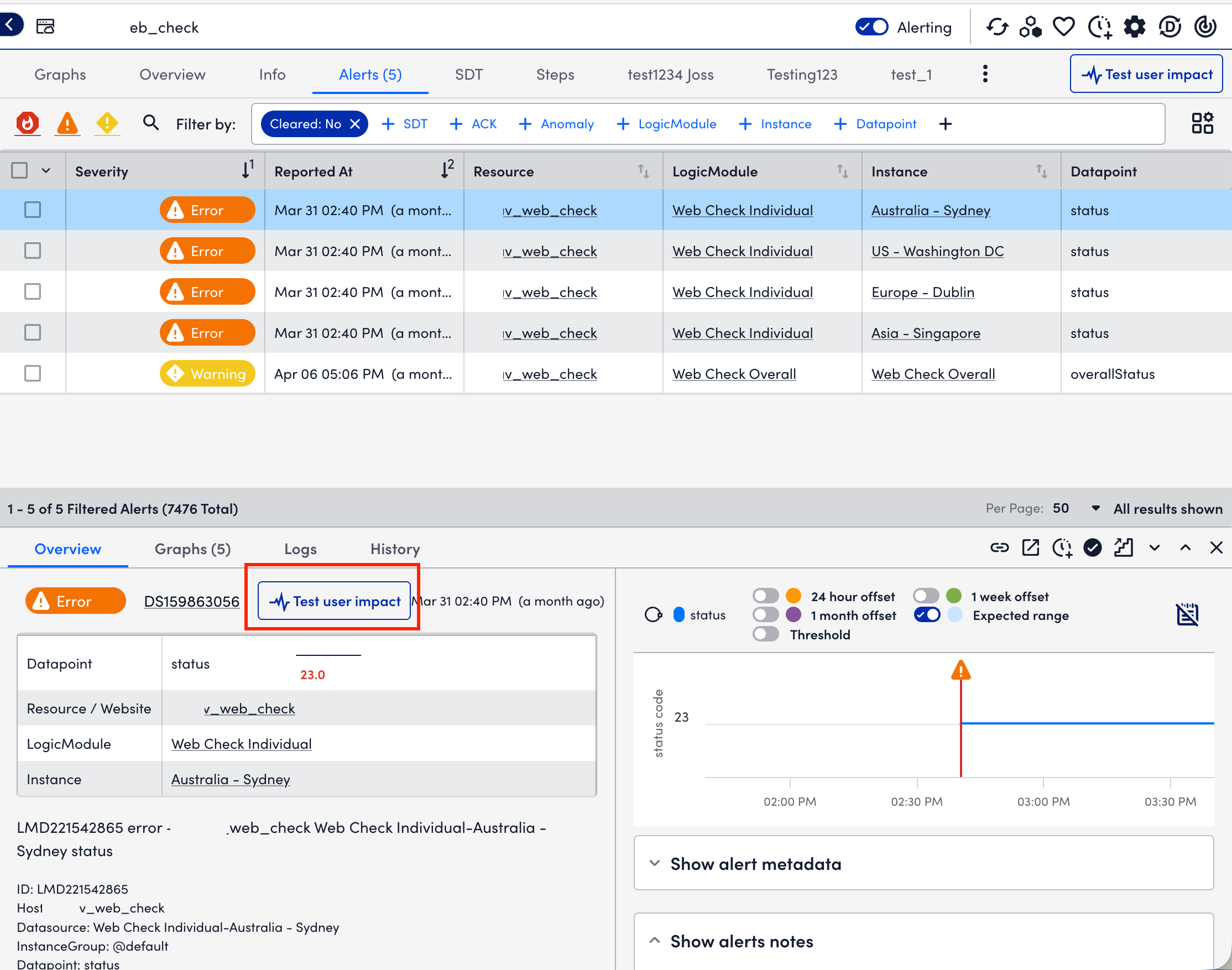The width and height of the screenshot is (1232, 970).
Task: Click the up chevron in detail toolbar
Action: [1186, 547]
